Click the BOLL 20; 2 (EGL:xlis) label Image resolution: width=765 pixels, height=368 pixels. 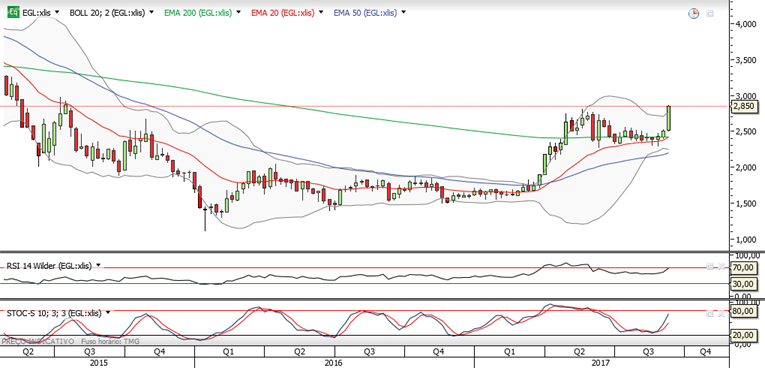coord(107,13)
